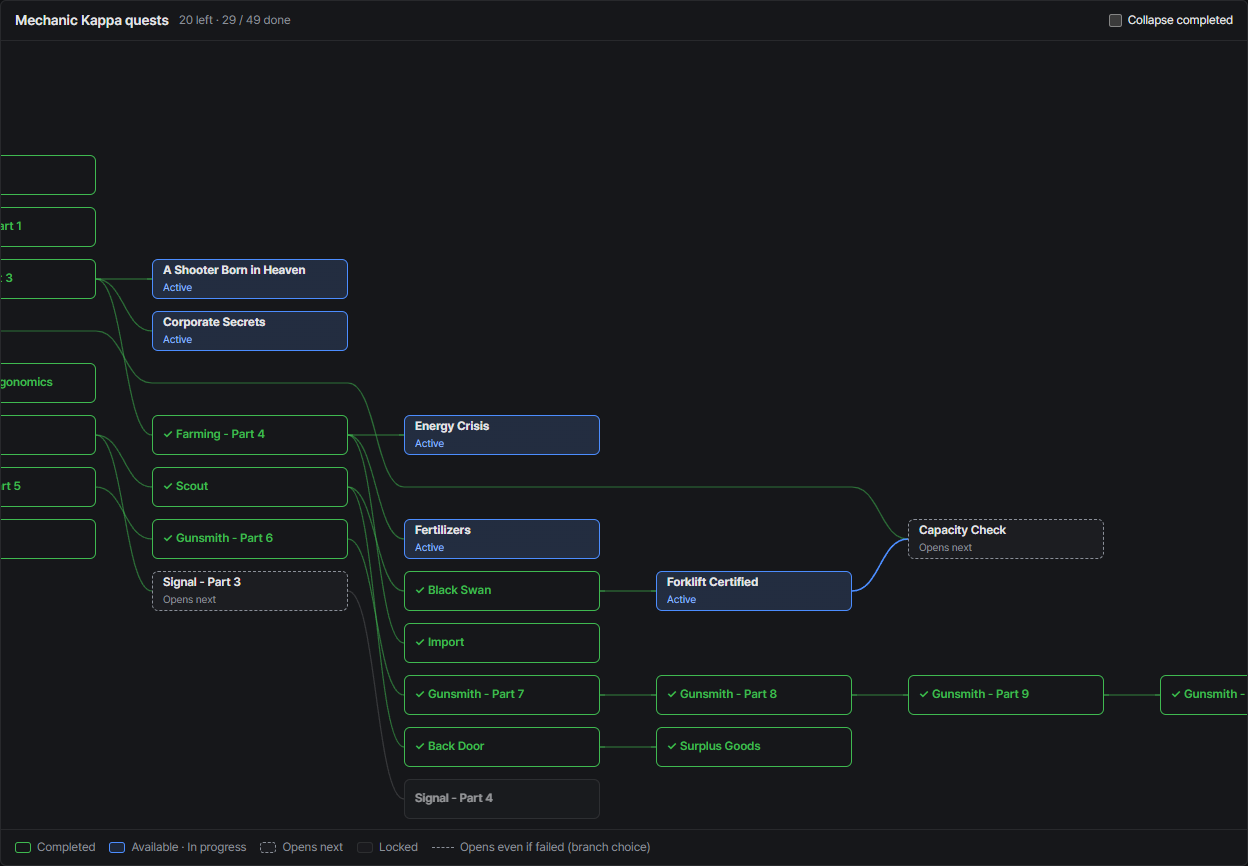The image size is (1248, 866).
Task: Click the Surplus Goods quest node
Action: point(754,747)
